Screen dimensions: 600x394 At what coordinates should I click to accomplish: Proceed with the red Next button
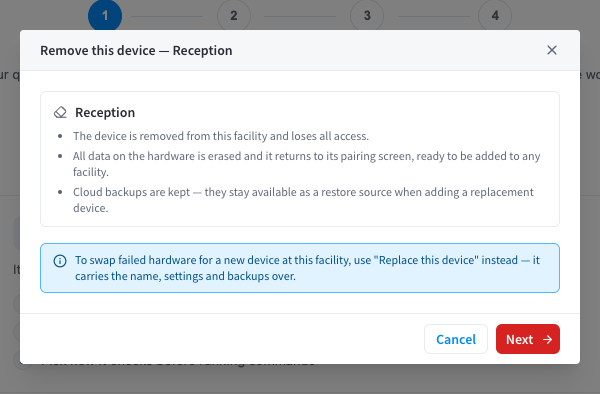tap(528, 339)
